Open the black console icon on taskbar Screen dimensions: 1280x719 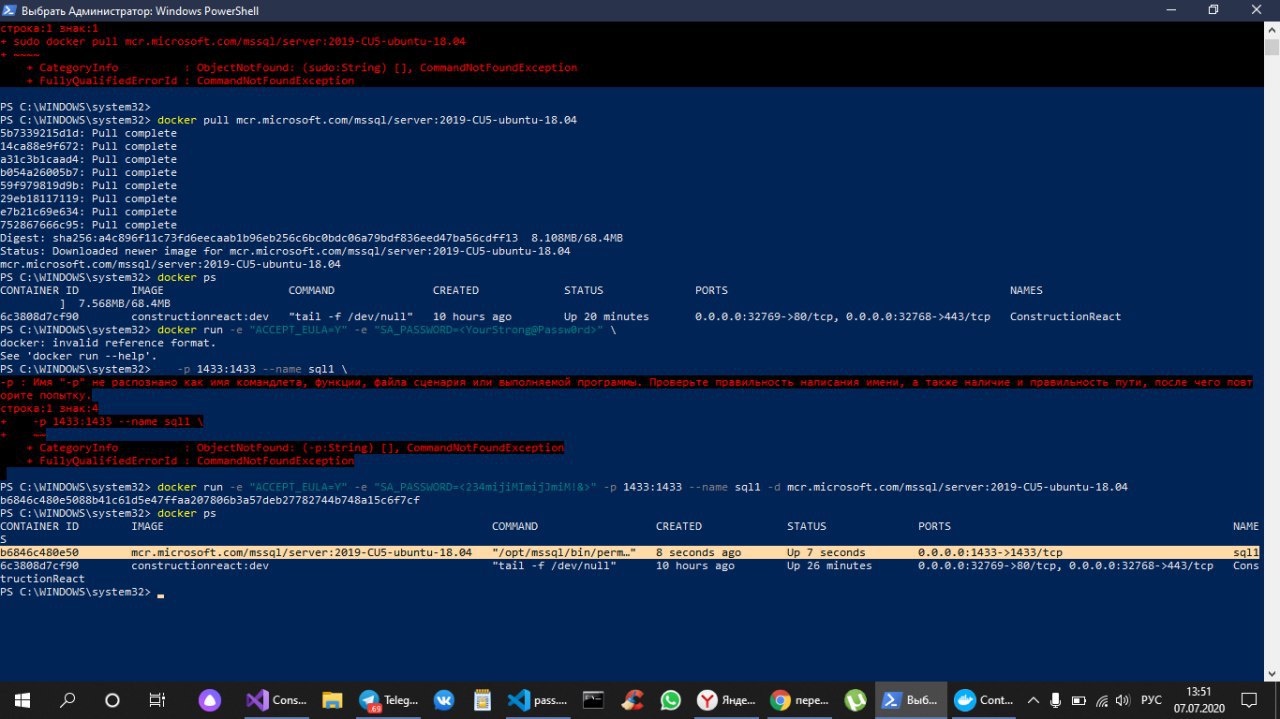[594, 700]
